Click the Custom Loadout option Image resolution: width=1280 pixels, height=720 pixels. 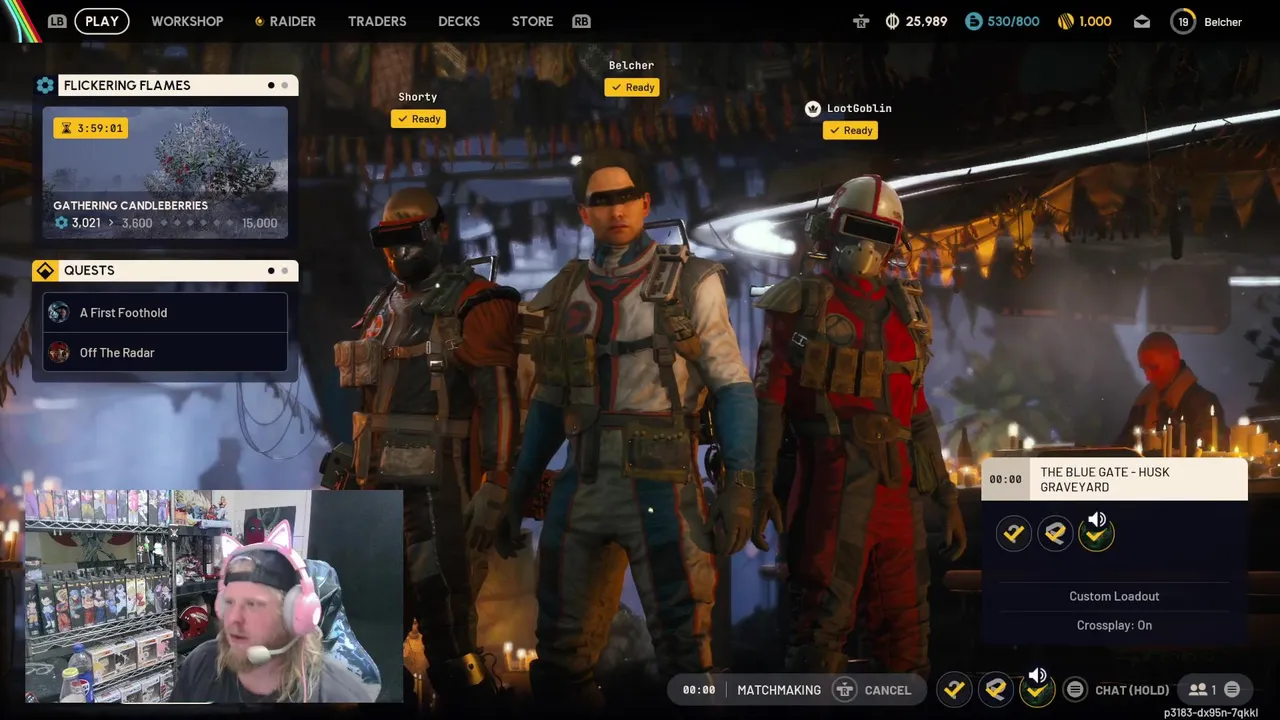tap(1114, 596)
